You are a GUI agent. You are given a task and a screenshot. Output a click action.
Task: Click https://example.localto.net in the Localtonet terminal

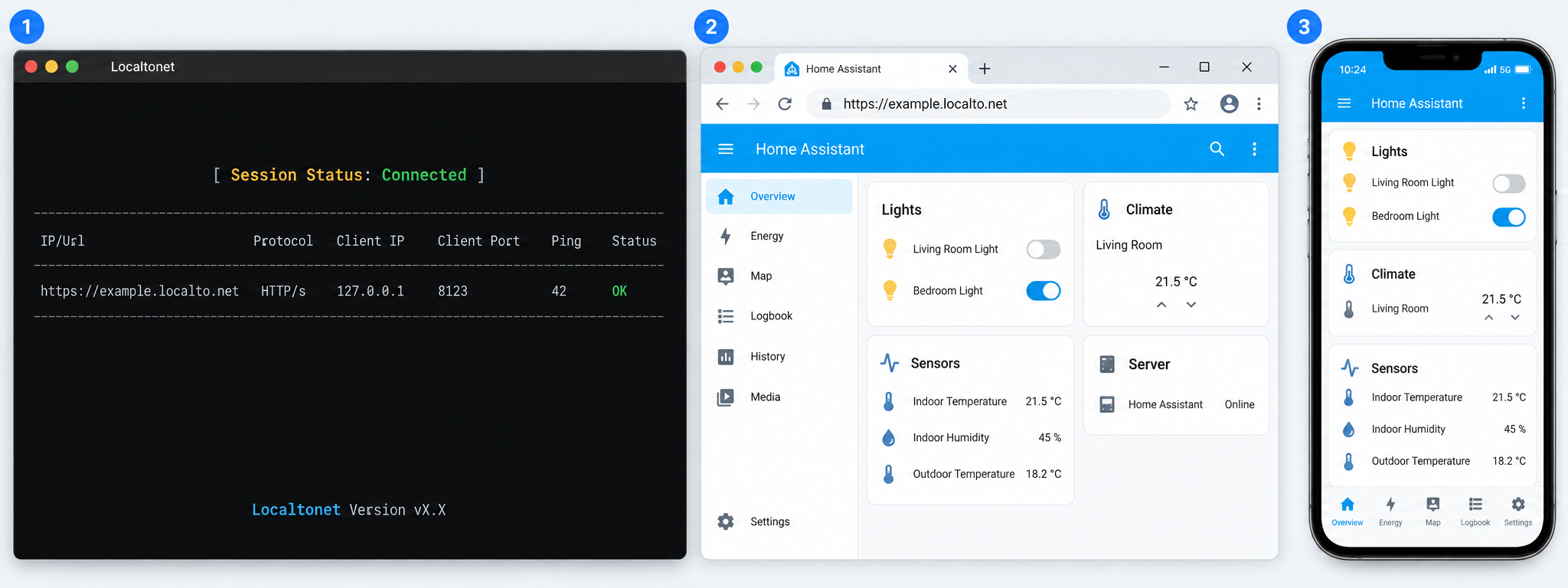(139, 291)
